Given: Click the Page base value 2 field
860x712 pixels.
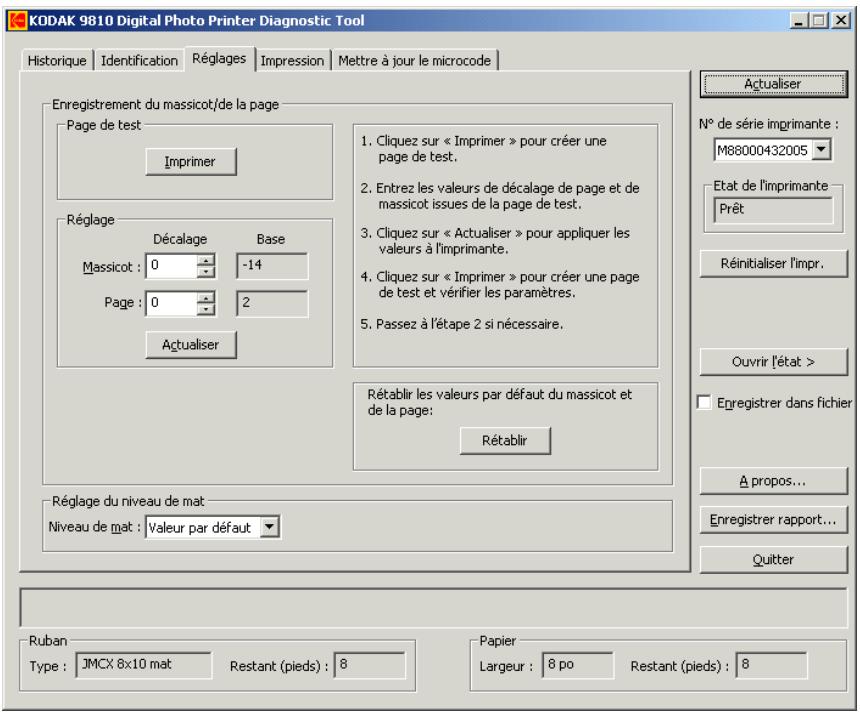Looking at the screenshot, I should pos(272,303).
